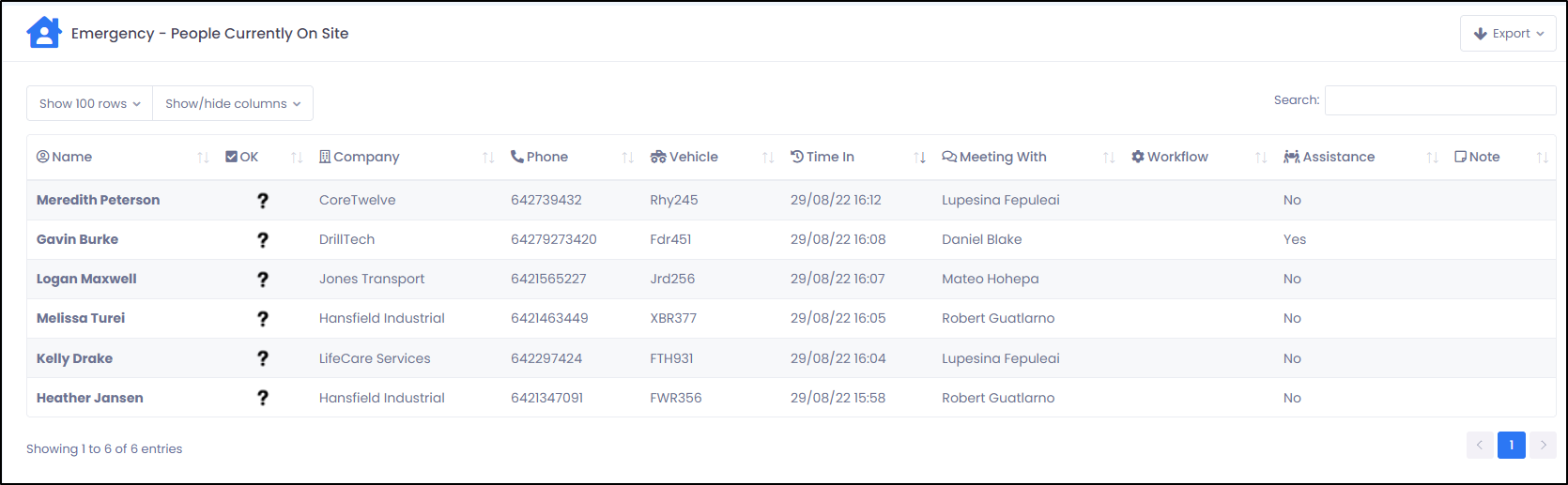Open the Export dropdown

pos(1508,34)
